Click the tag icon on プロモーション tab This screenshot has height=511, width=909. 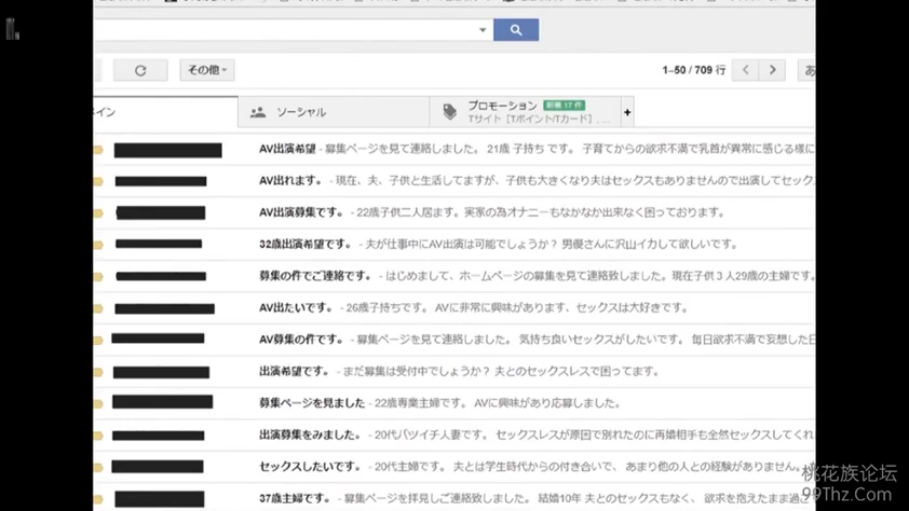450,112
